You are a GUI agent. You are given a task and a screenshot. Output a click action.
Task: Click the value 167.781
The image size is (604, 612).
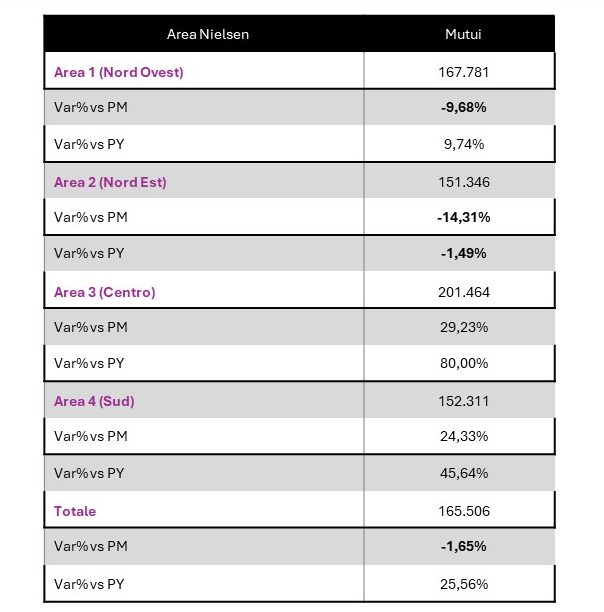tap(464, 72)
